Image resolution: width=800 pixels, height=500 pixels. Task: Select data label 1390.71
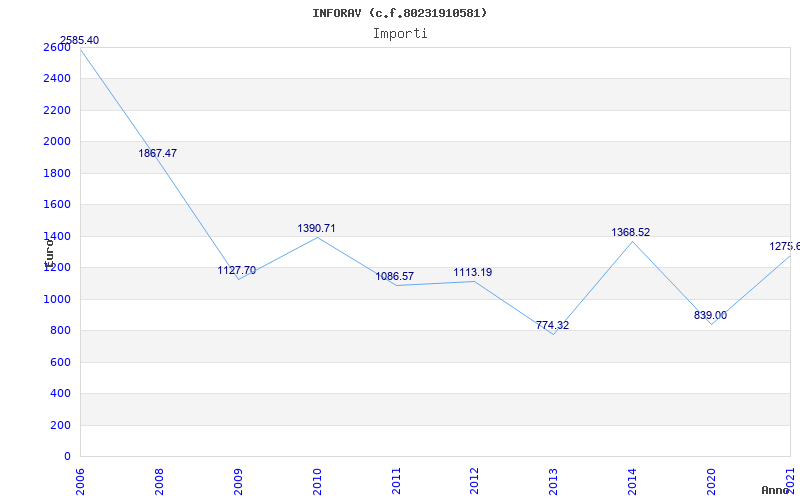316,228
